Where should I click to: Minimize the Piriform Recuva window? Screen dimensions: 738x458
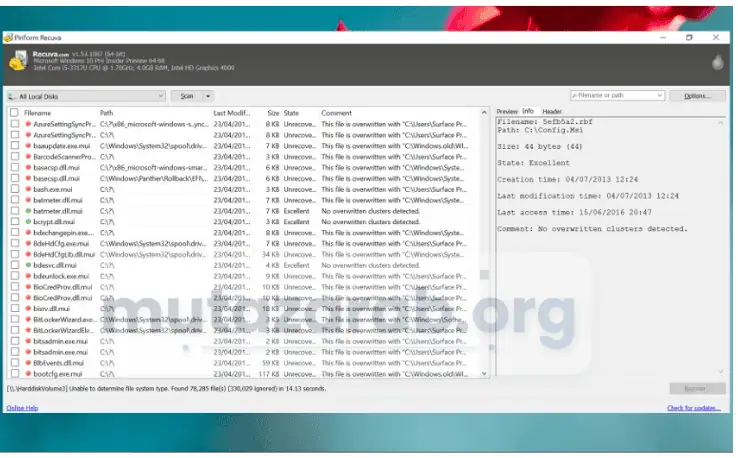663,37
